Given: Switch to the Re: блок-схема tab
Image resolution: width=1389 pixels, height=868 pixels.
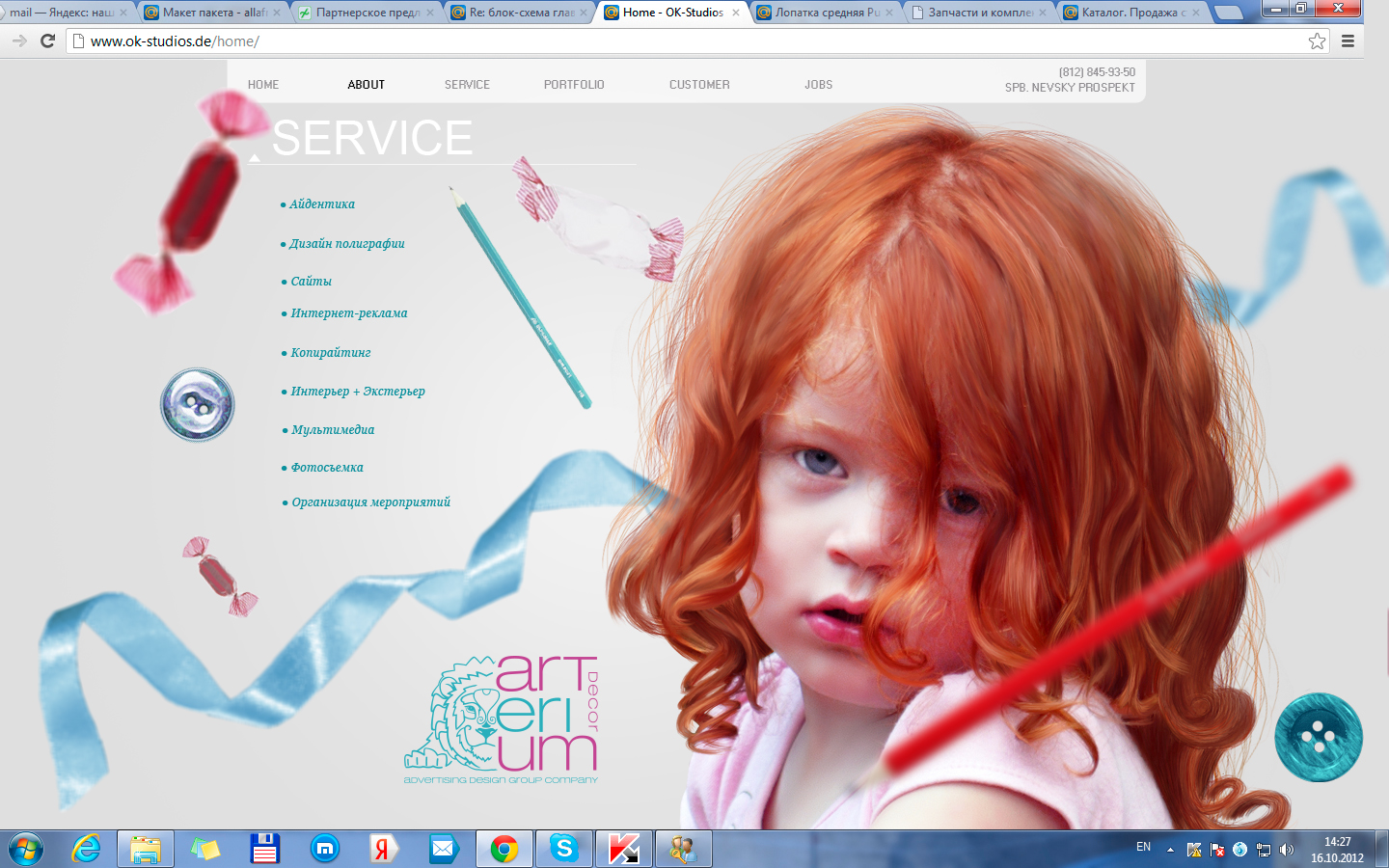Looking at the screenshot, I should pos(520,13).
